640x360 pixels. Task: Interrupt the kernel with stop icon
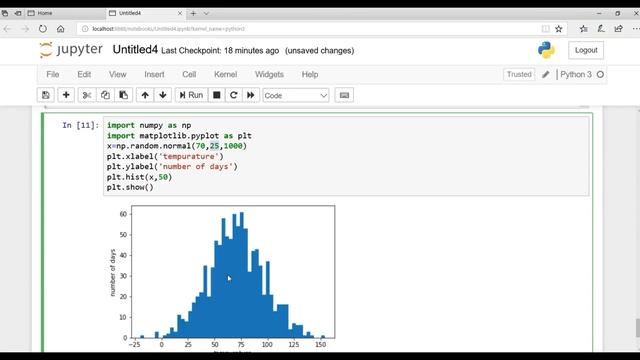[x=216, y=95]
